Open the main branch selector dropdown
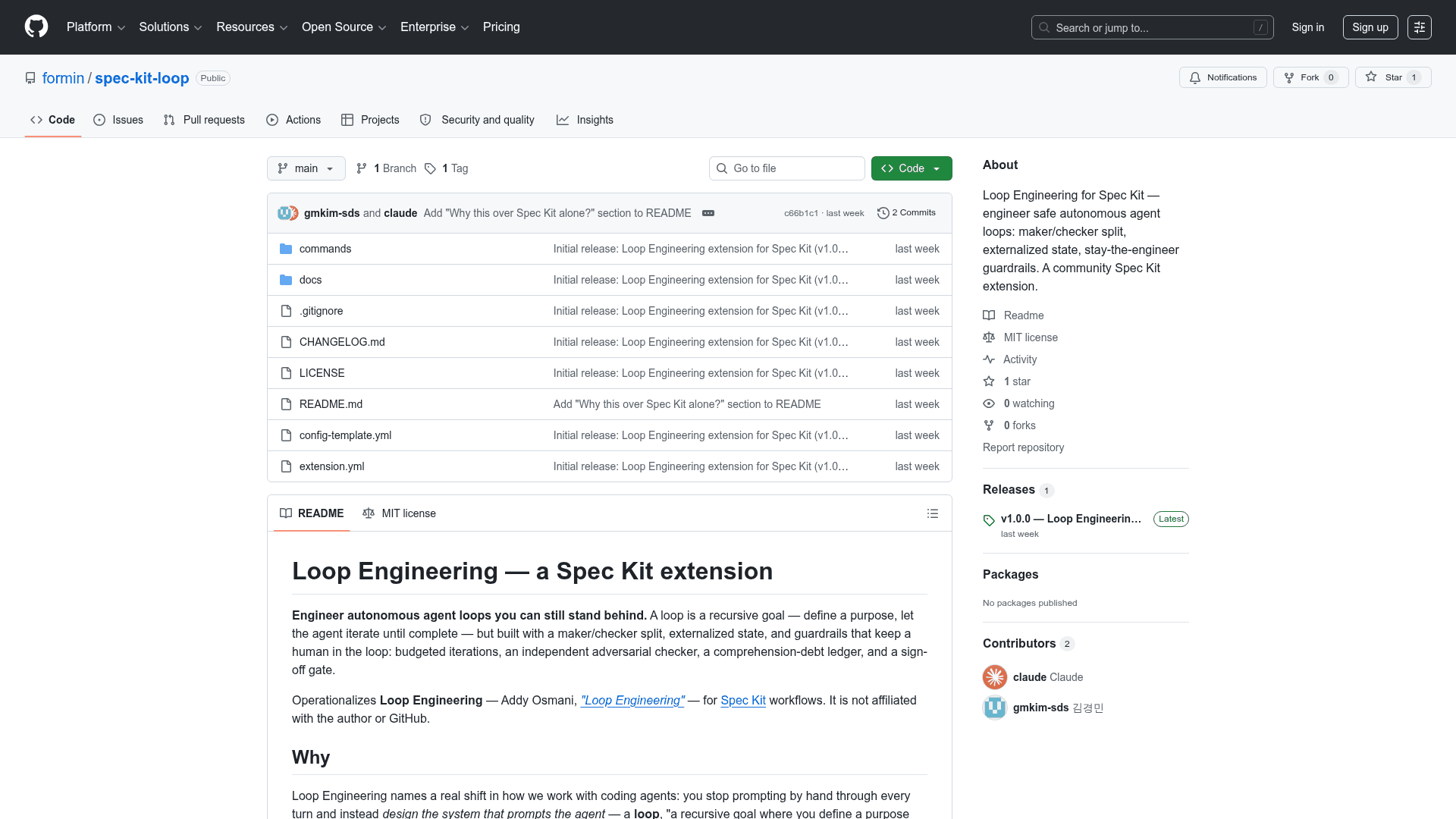Image resolution: width=1456 pixels, height=819 pixels. pyautogui.click(x=306, y=168)
